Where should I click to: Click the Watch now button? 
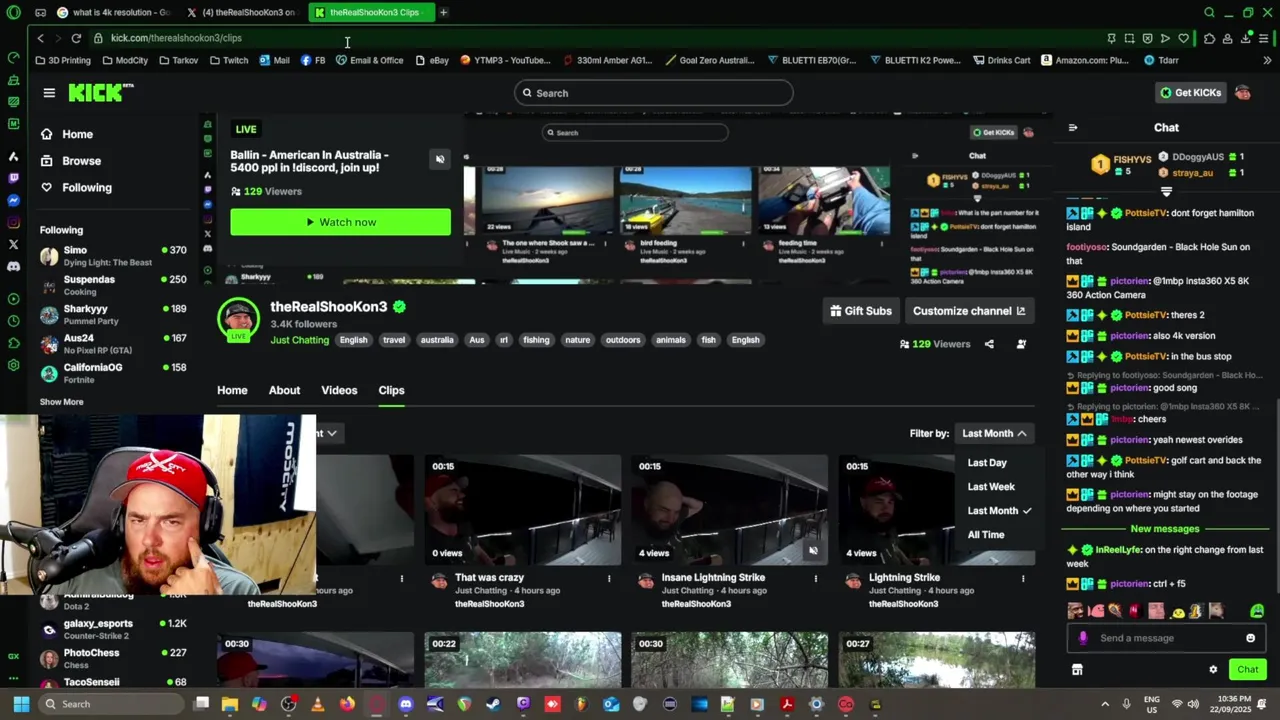340,222
